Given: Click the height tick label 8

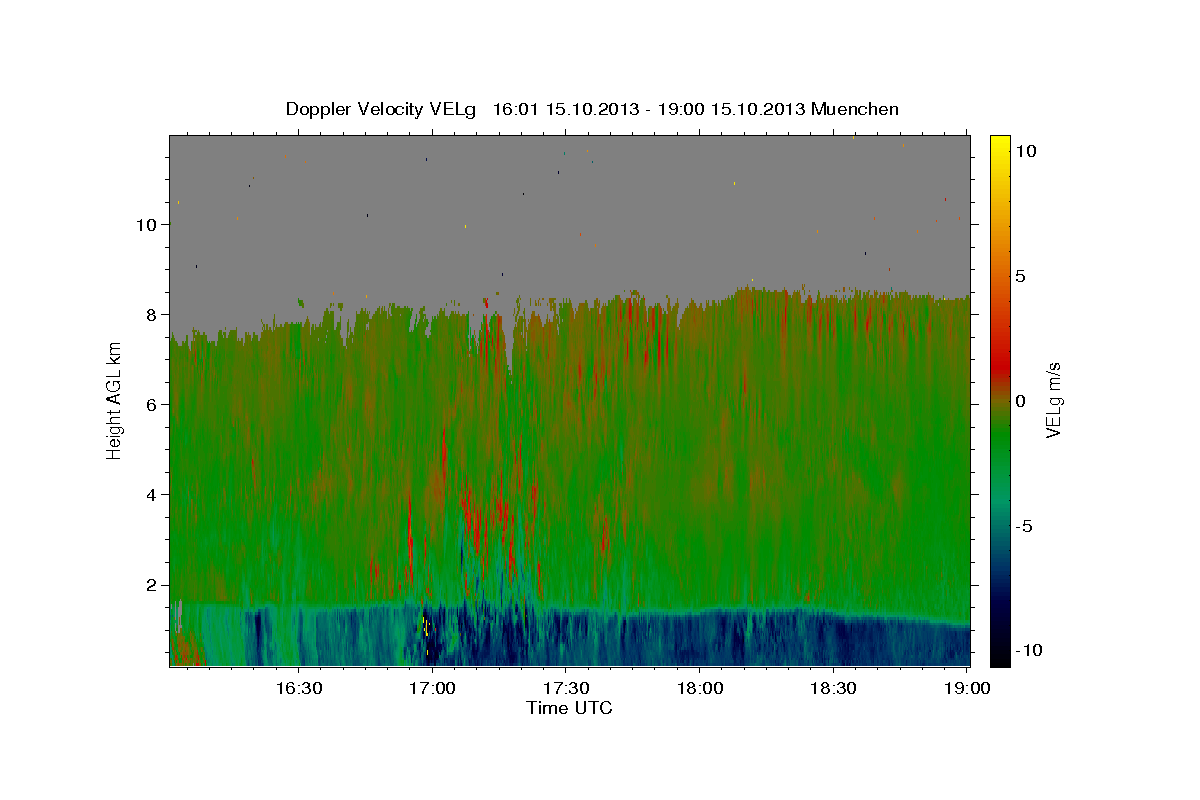Looking at the screenshot, I should point(153,315).
